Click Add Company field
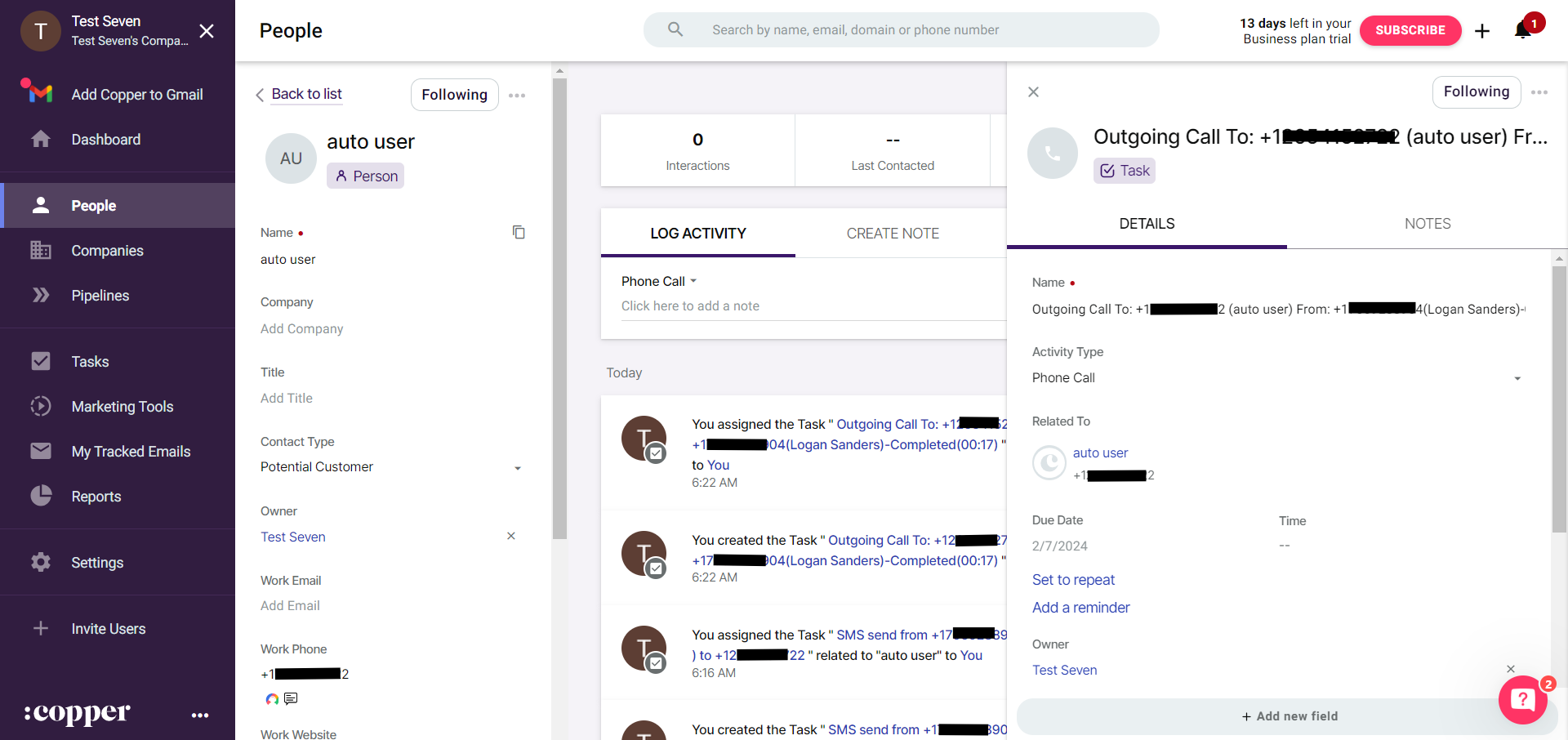This screenshot has height=740, width=1568. 301,328
